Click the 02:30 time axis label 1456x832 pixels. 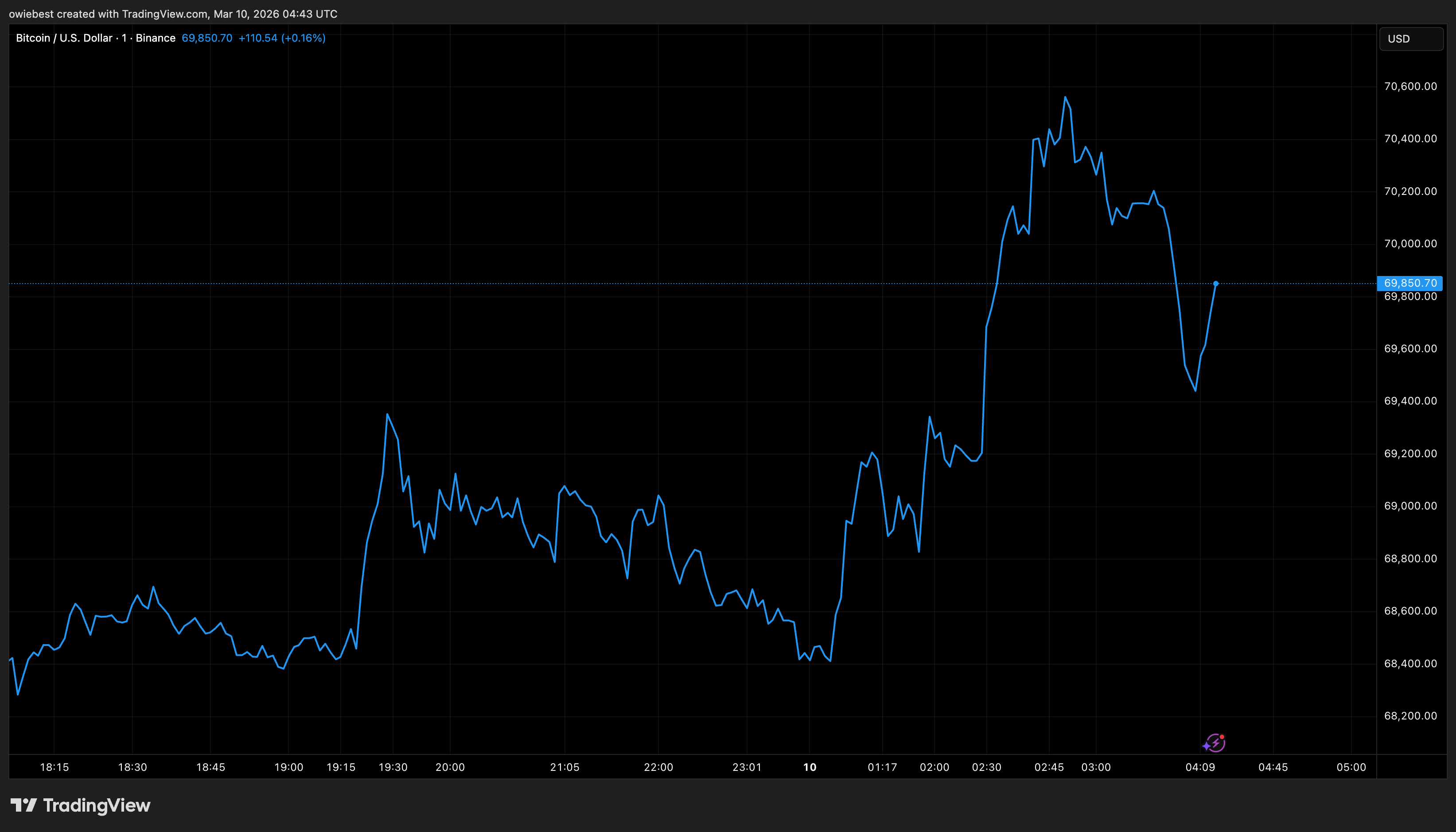[x=986, y=767]
